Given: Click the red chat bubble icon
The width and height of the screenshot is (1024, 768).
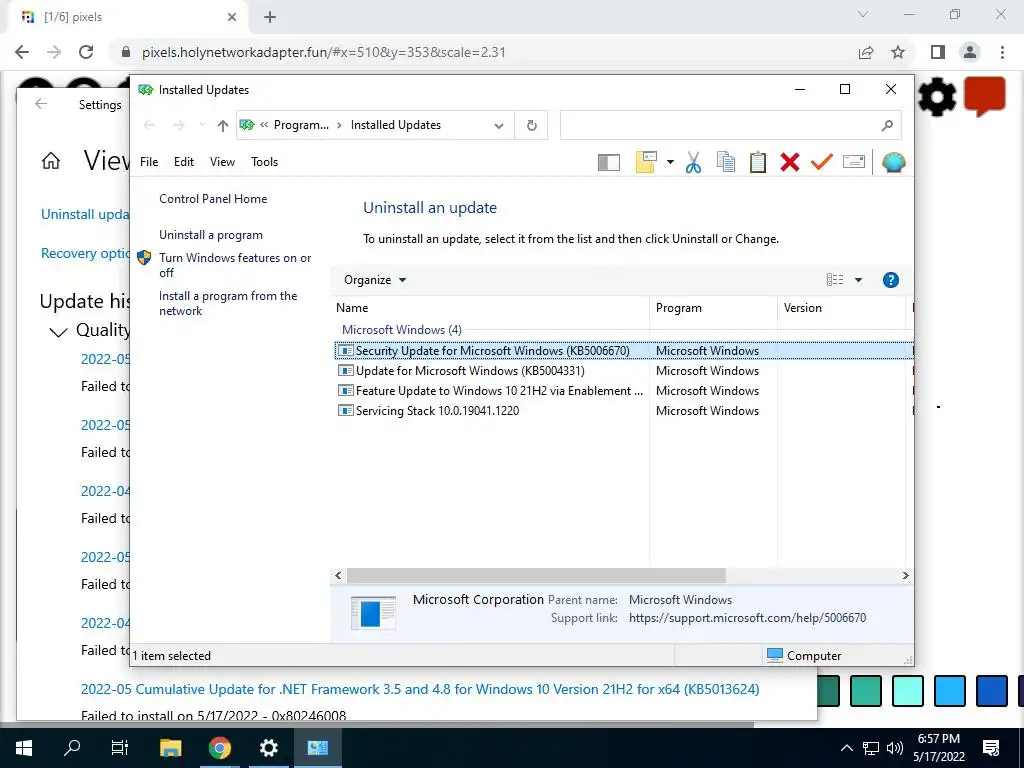Looking at the screenshot, I should 985,97.
